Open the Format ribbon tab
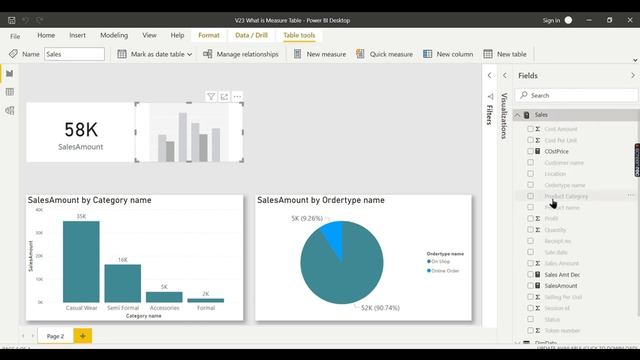This screenshot has width=640, height=360. (209, 35)
